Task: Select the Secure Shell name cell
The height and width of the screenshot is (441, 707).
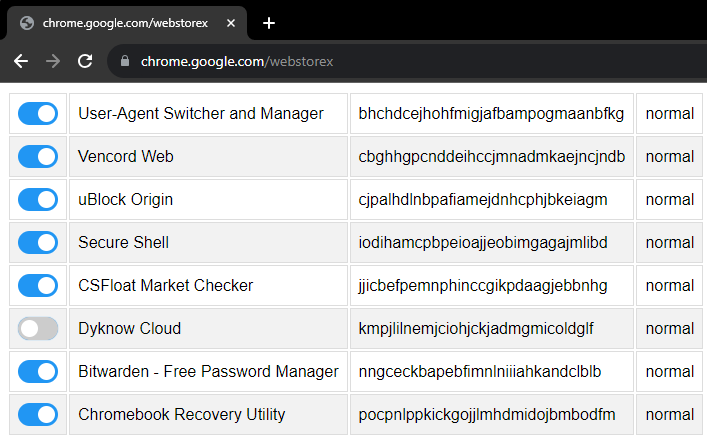Action: (x=208, y=243)
